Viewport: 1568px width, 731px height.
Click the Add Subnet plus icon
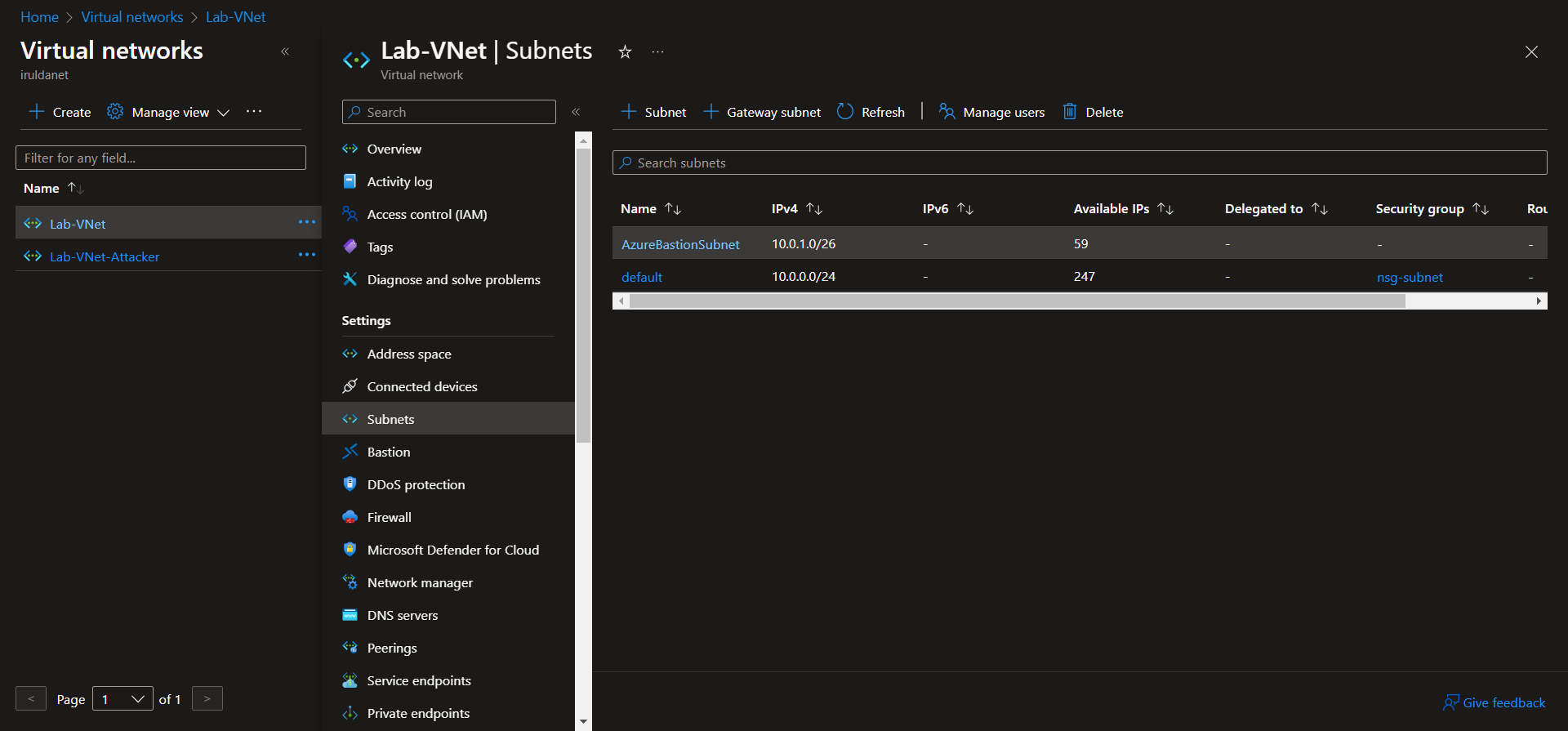pyautogui.click(x=629, y=112)
